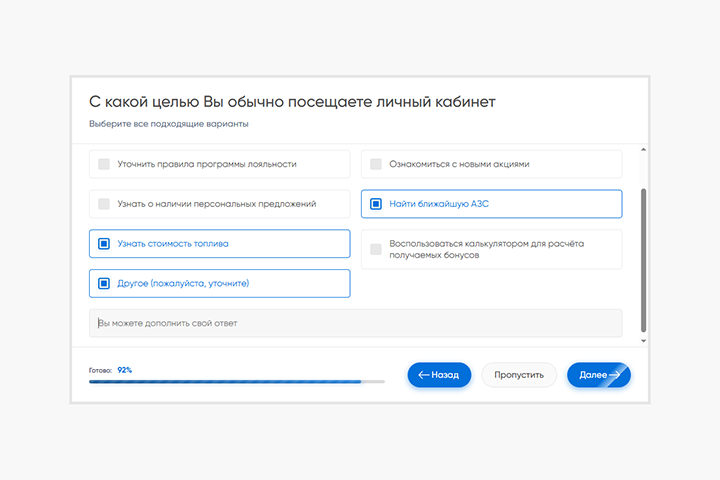Click the 'Готово:' label
720x480 pixels.
101,370
